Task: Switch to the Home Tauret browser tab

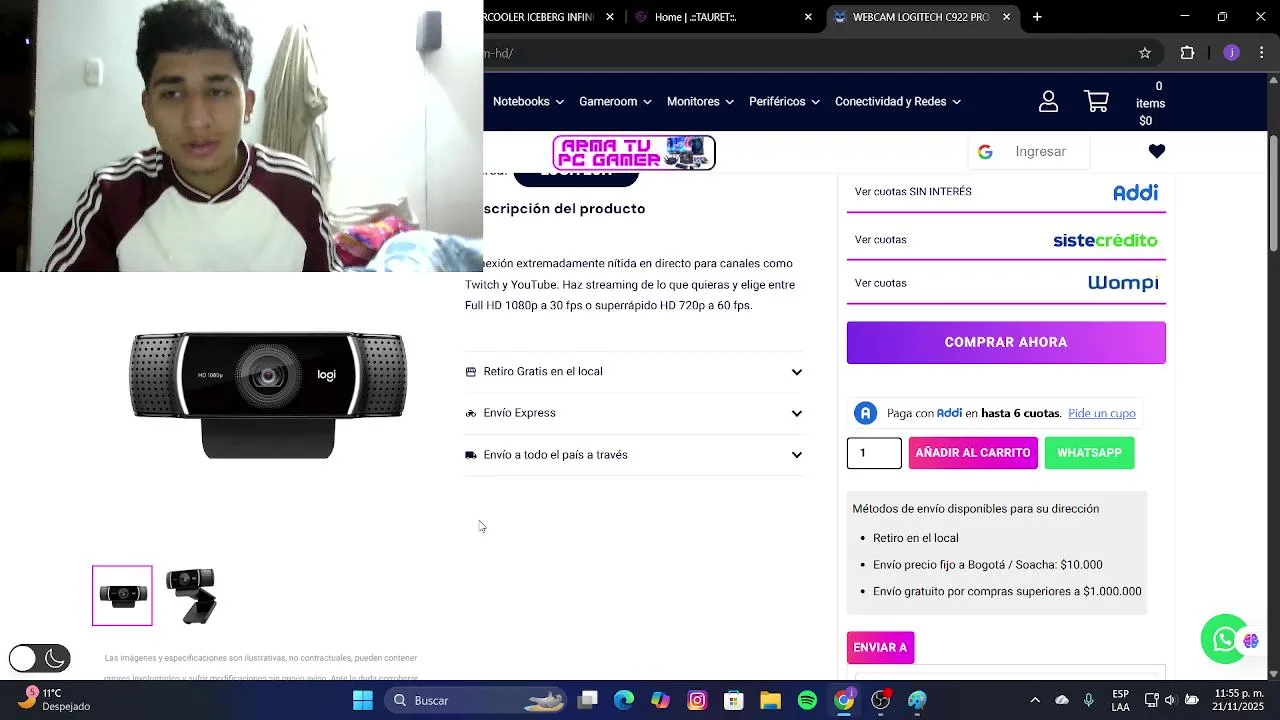Action: [x=723, y=17]
